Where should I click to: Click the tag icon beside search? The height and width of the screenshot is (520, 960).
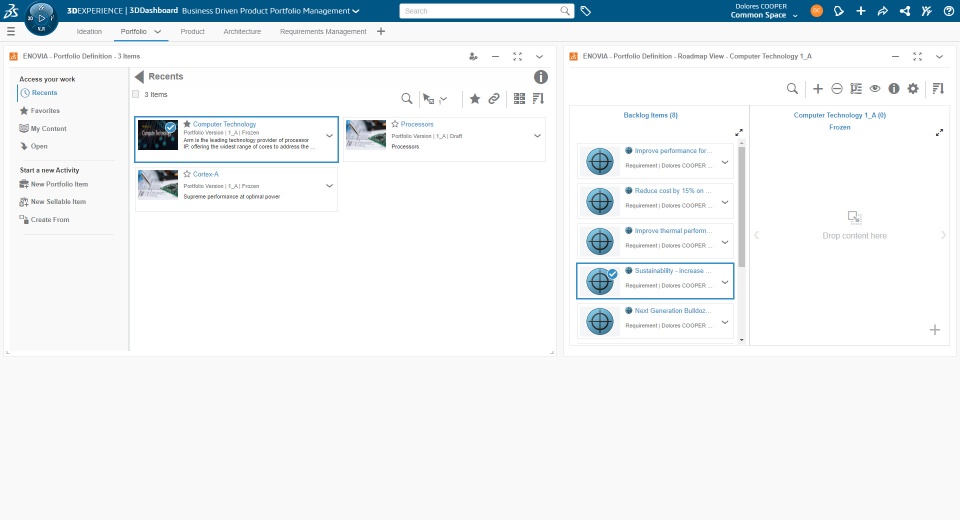pyautogui.click(x=585, y=11)
